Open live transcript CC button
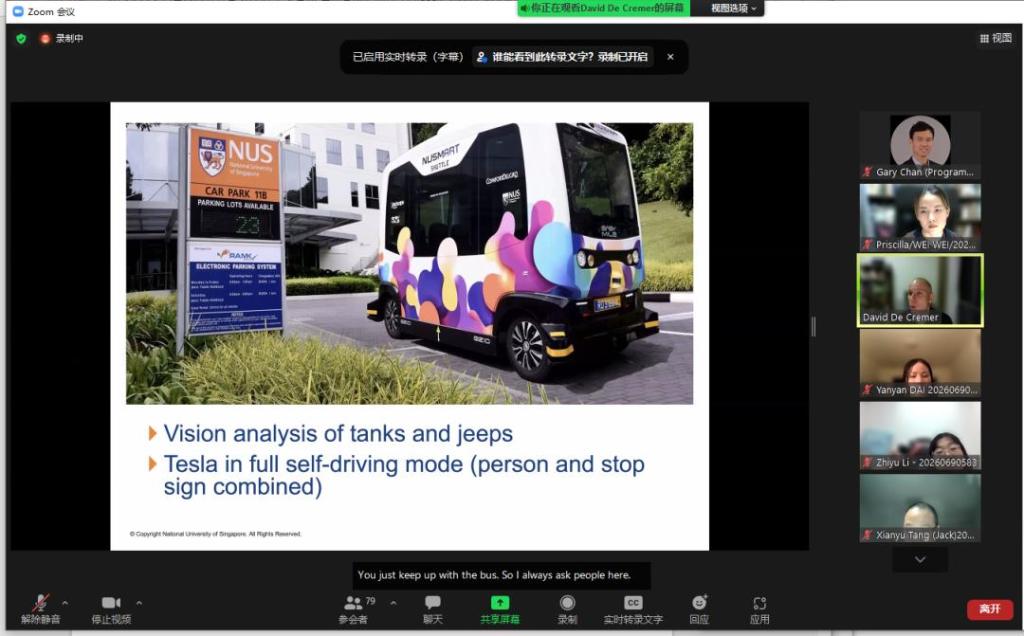 (x=633, y=609)
